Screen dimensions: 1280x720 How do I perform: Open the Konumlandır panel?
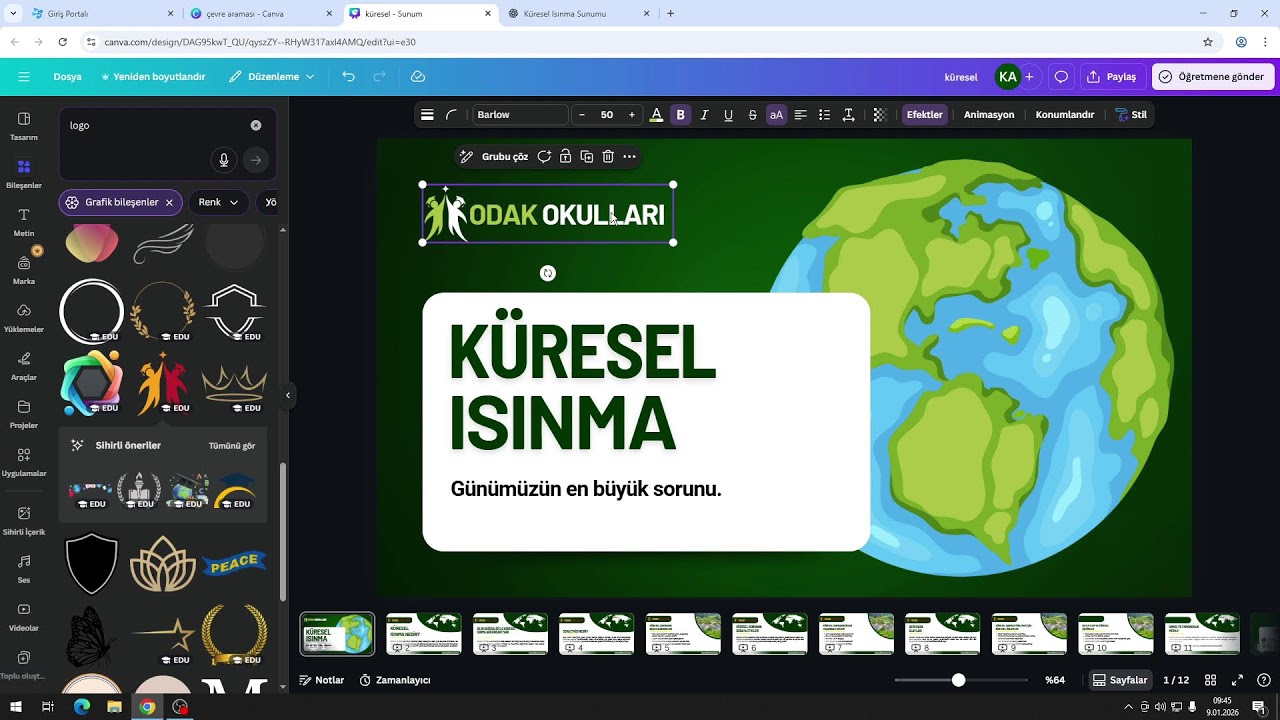click(x=1065, y=115)
